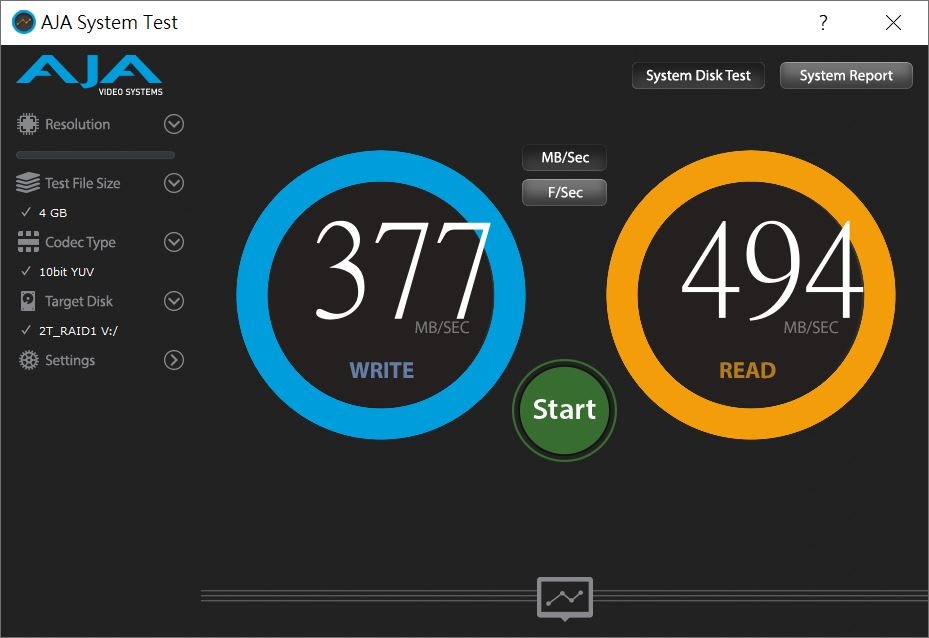Click the Codec Type label
Image resolution: width=929 pixels, height=638 pixels.
pos(81,243)
